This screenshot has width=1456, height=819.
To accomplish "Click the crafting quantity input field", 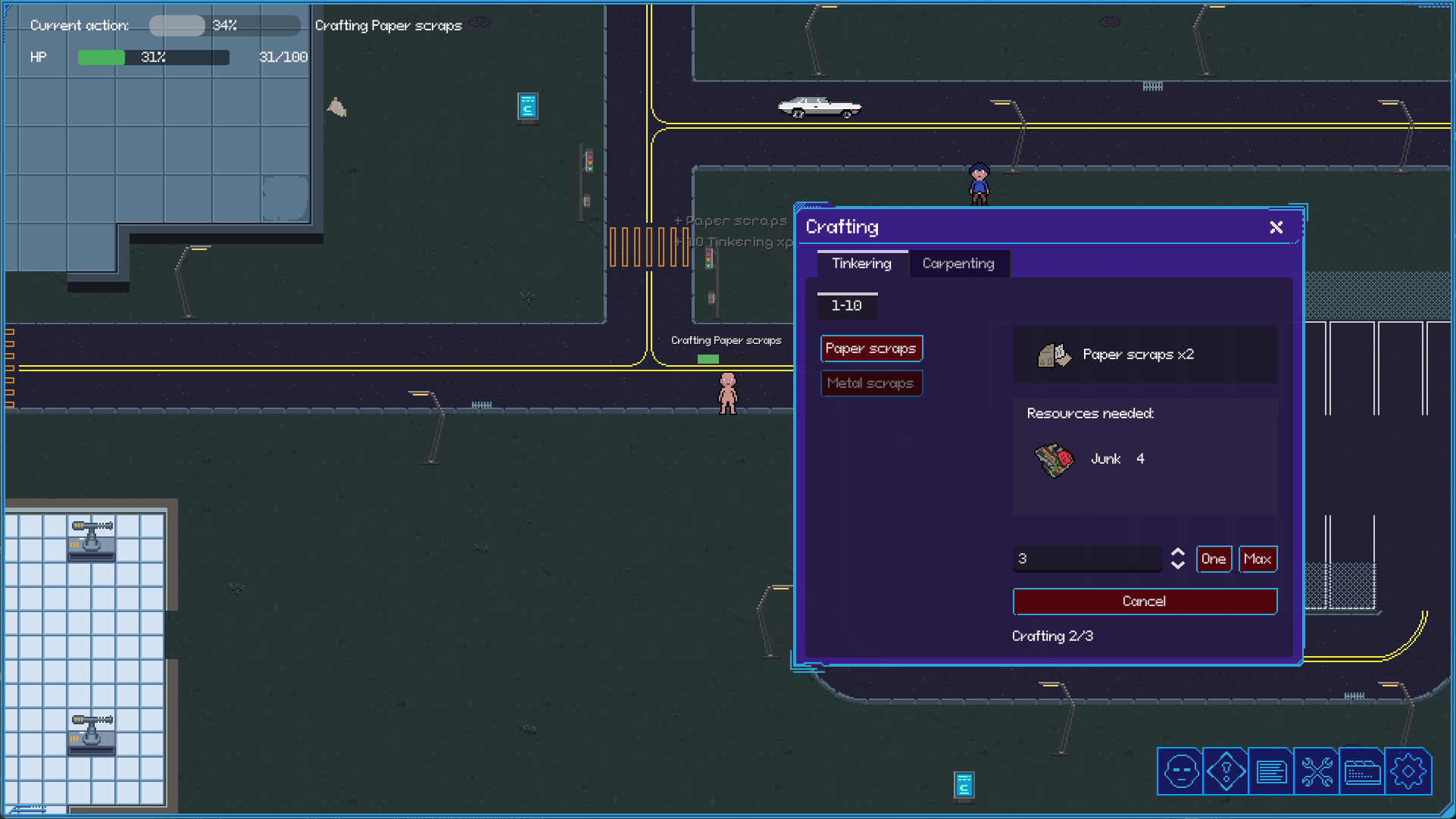I will [x=1087, y=559].
